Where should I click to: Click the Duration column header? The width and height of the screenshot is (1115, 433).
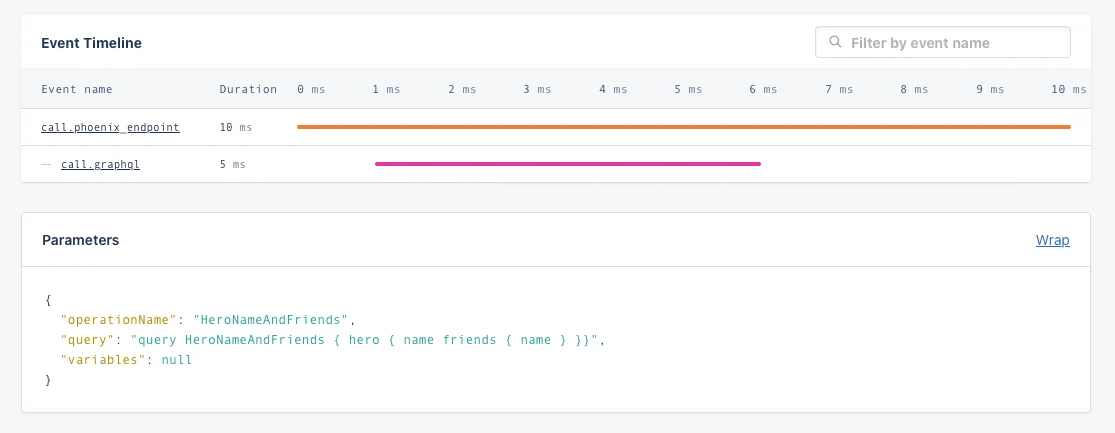pyautogui.click(x=248, y=90)
